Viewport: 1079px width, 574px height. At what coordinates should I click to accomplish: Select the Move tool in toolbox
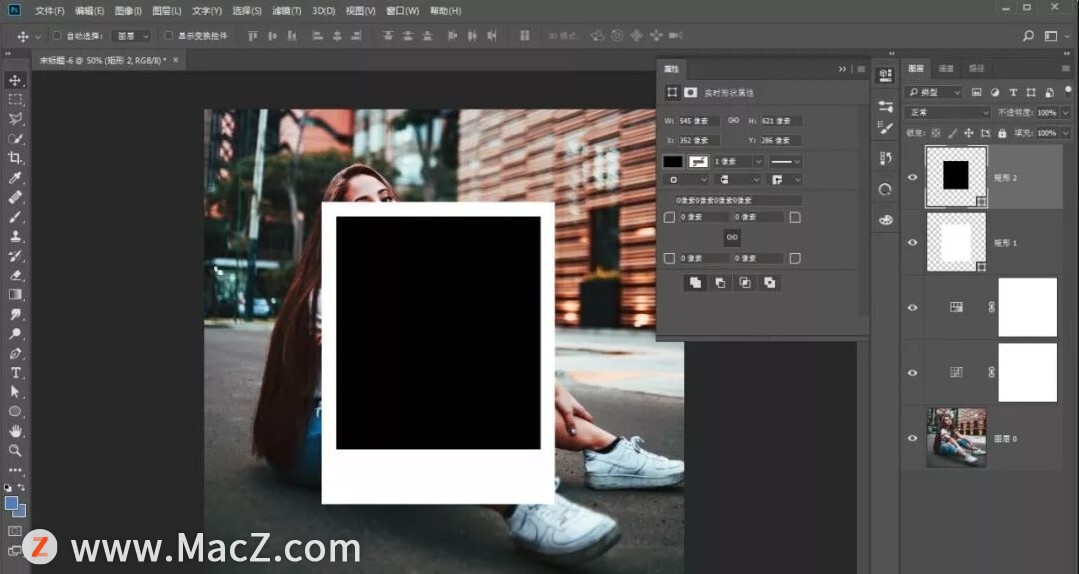[15, 80]
